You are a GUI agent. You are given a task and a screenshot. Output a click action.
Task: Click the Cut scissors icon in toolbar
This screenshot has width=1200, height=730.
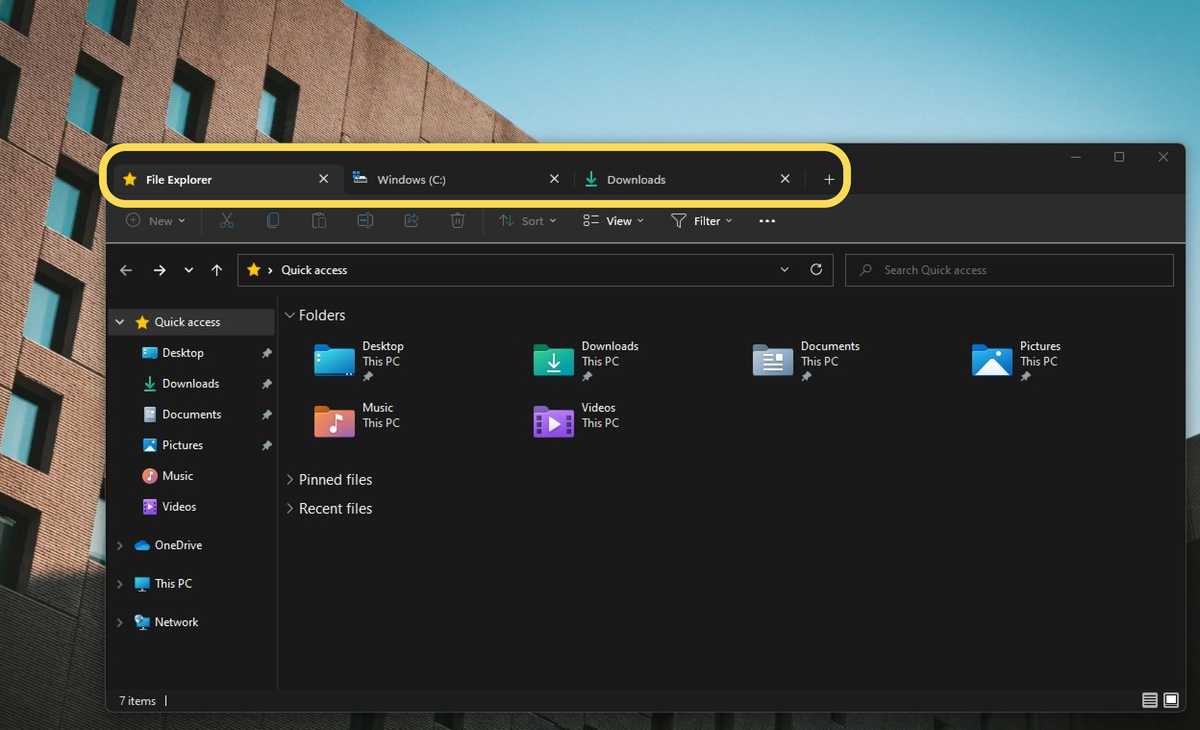(x=227, y=221)
